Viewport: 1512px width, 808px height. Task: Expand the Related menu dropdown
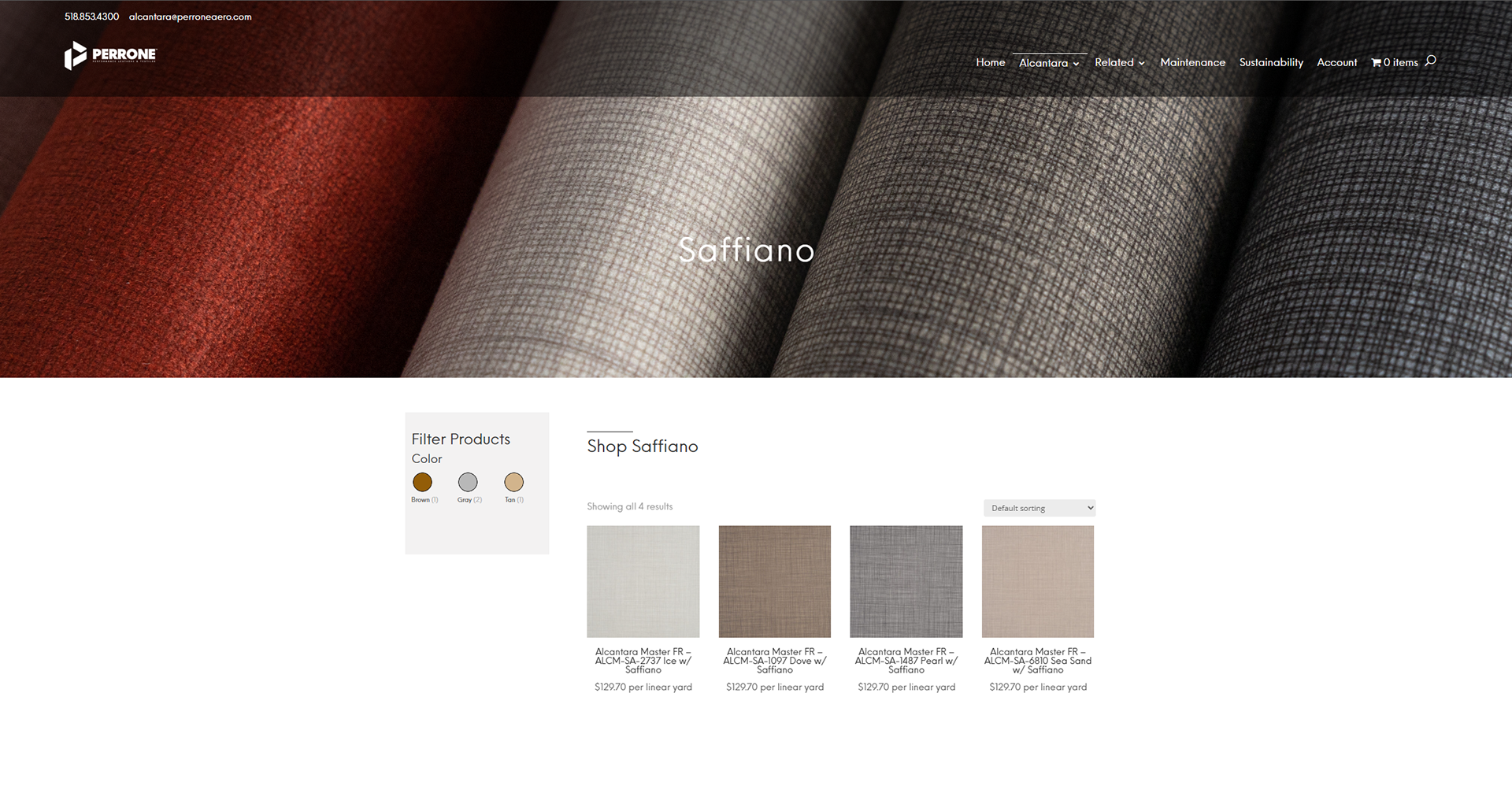[x=1119, y=62]
